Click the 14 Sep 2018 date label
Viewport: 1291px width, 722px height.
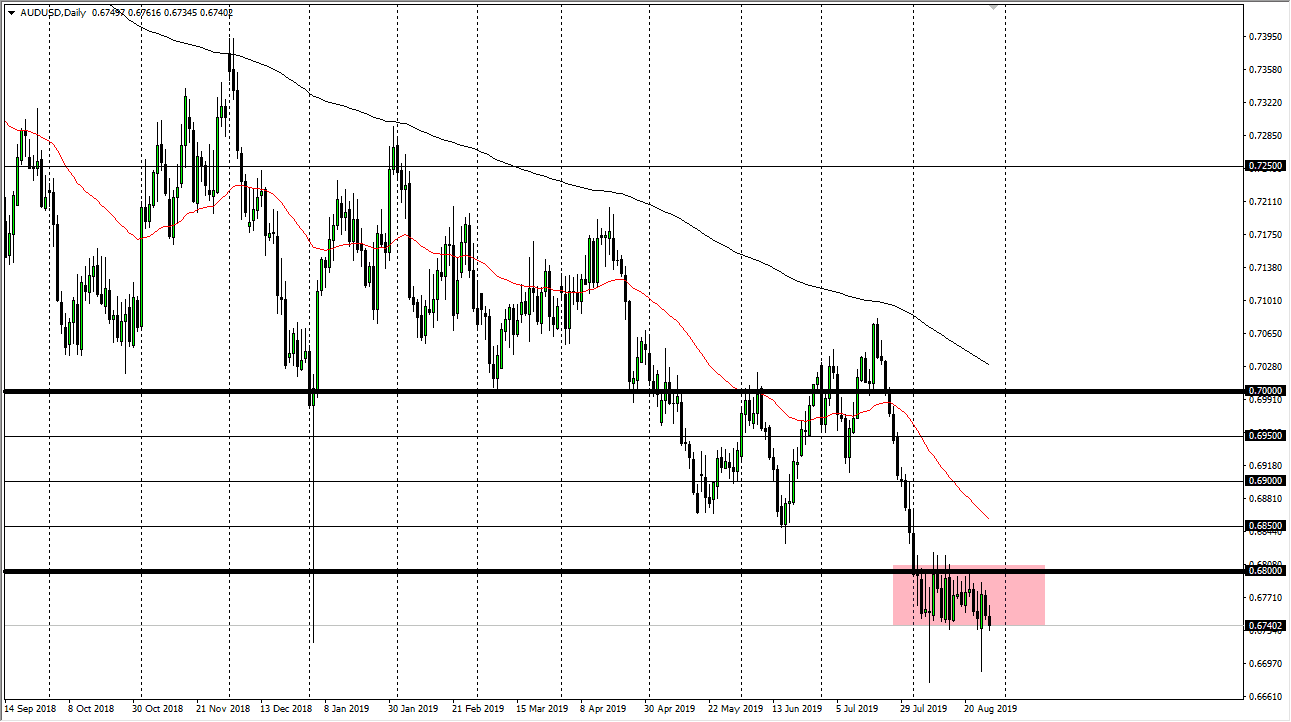pos(31,707)
